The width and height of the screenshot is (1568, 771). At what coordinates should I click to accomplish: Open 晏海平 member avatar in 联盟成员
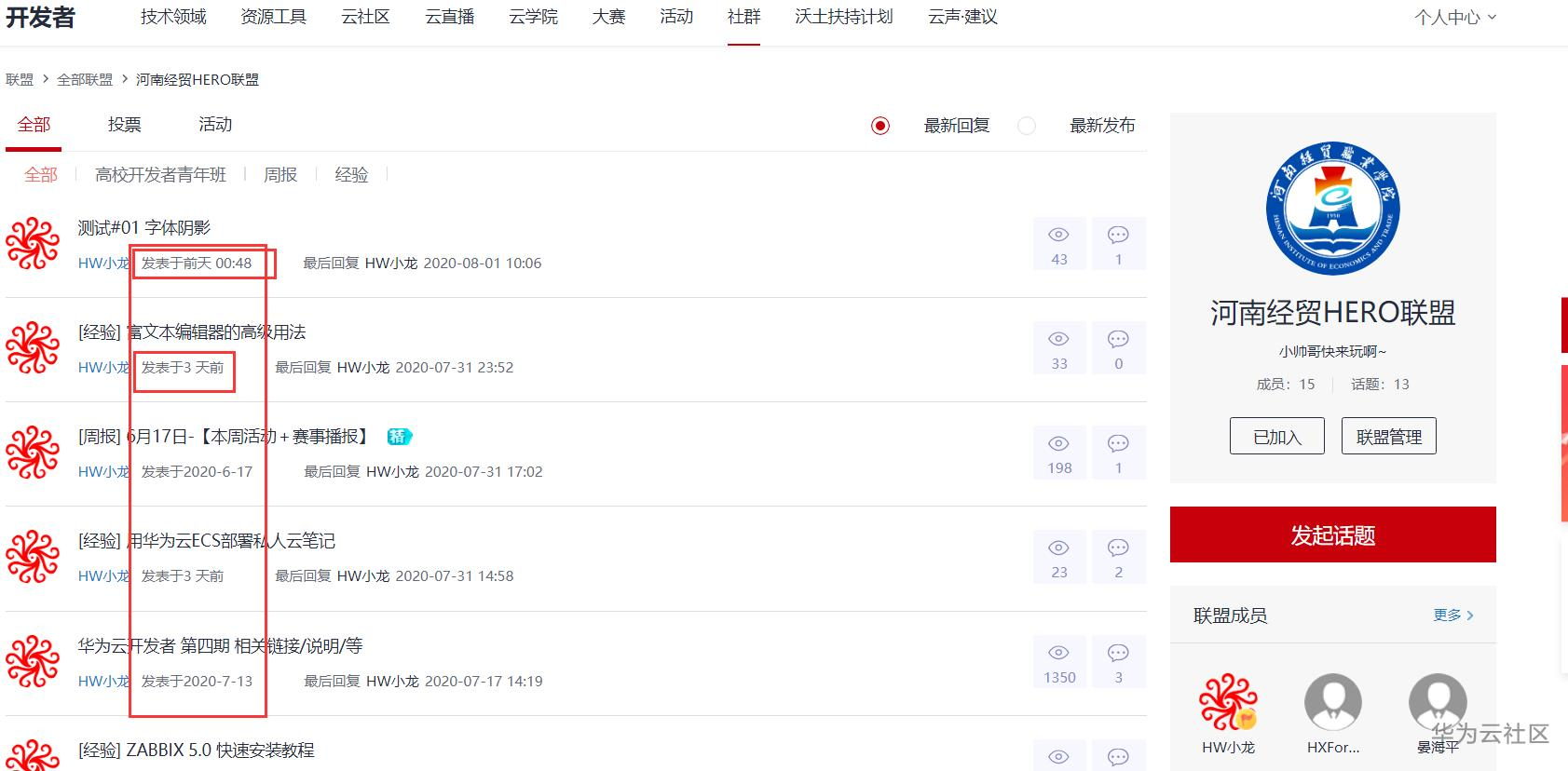1438,702
